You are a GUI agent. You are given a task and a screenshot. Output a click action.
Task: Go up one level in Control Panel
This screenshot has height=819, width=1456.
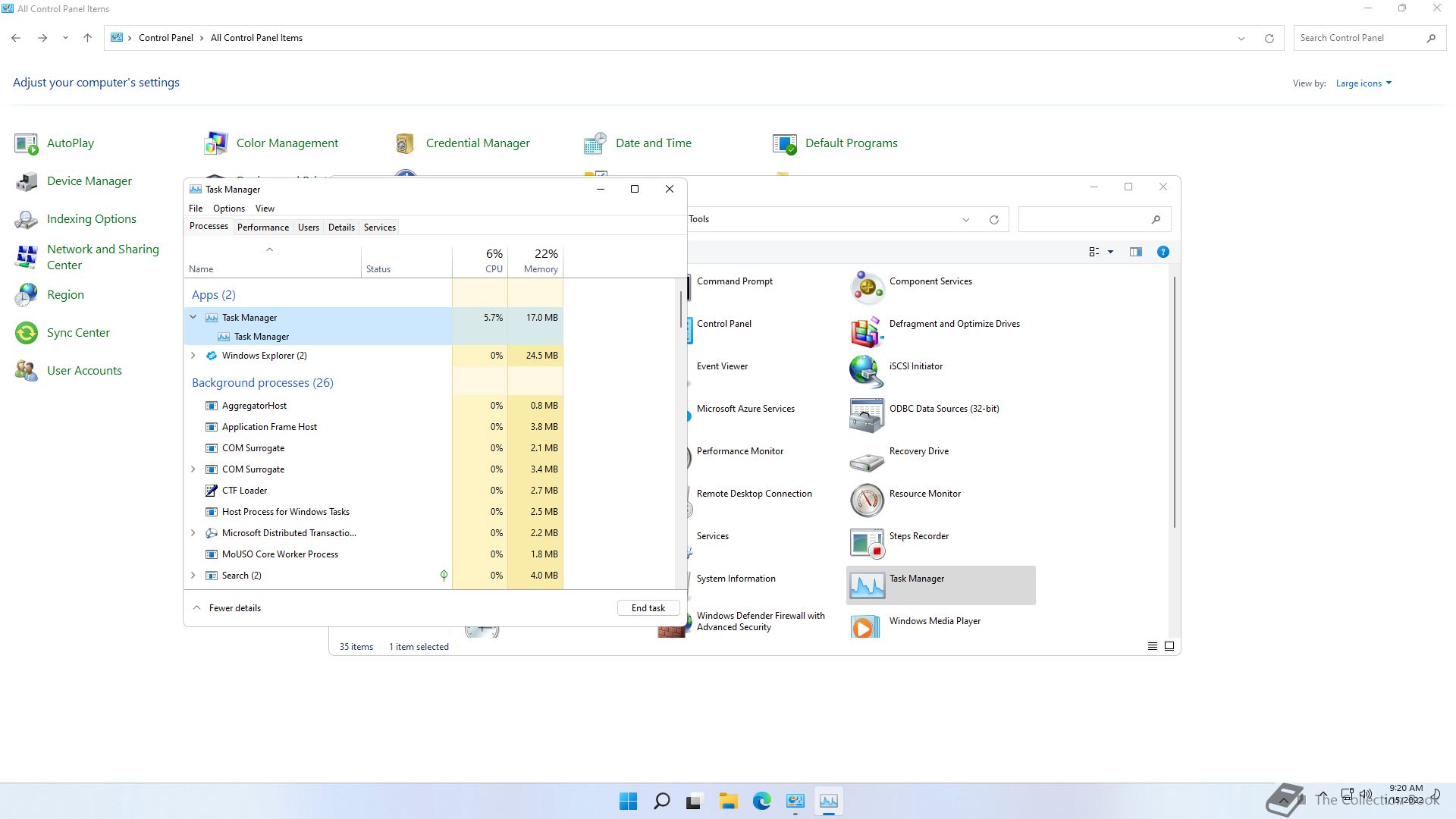coord(87,38)
